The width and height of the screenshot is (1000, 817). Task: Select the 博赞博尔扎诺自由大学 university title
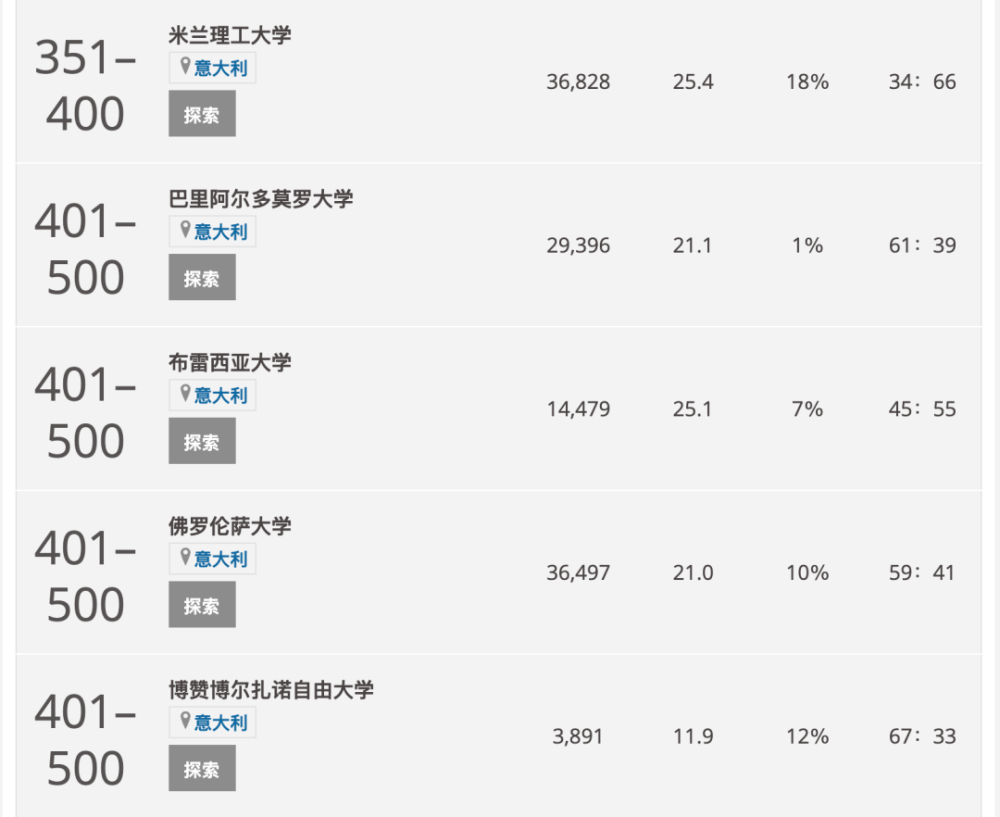tap(271, 690)
